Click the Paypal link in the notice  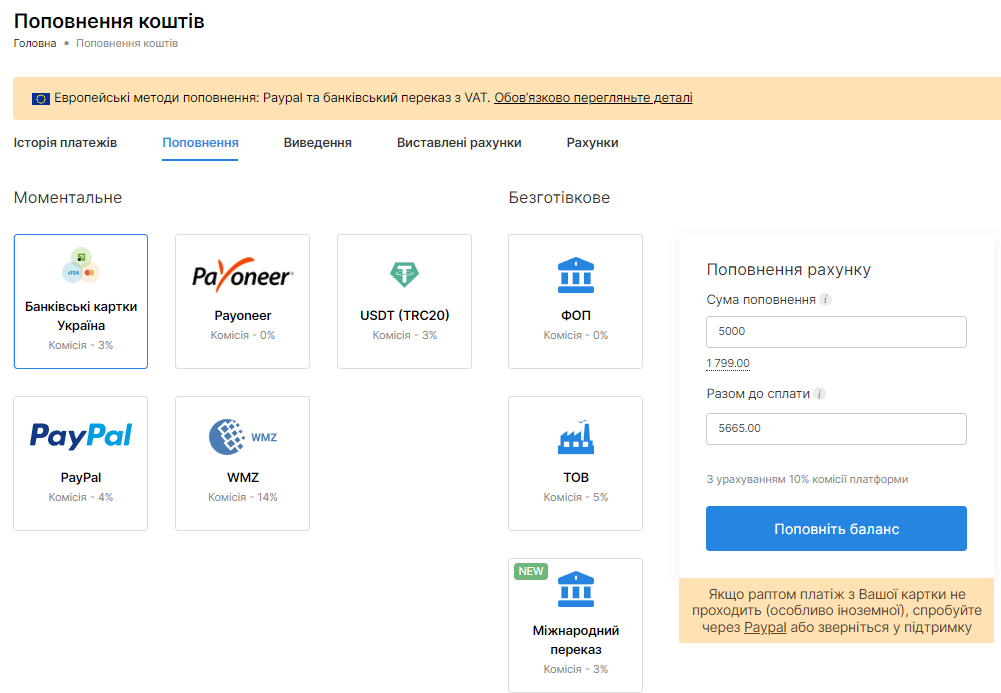[x=765, y=628]
